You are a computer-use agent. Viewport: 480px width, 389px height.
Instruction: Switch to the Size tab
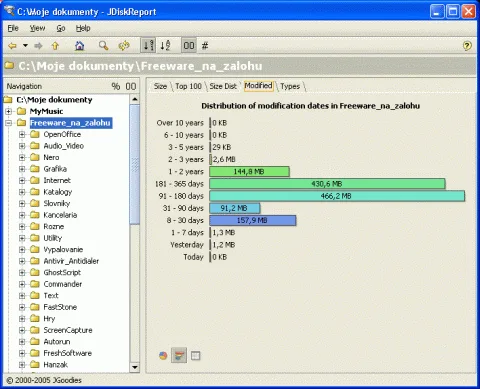160,86
